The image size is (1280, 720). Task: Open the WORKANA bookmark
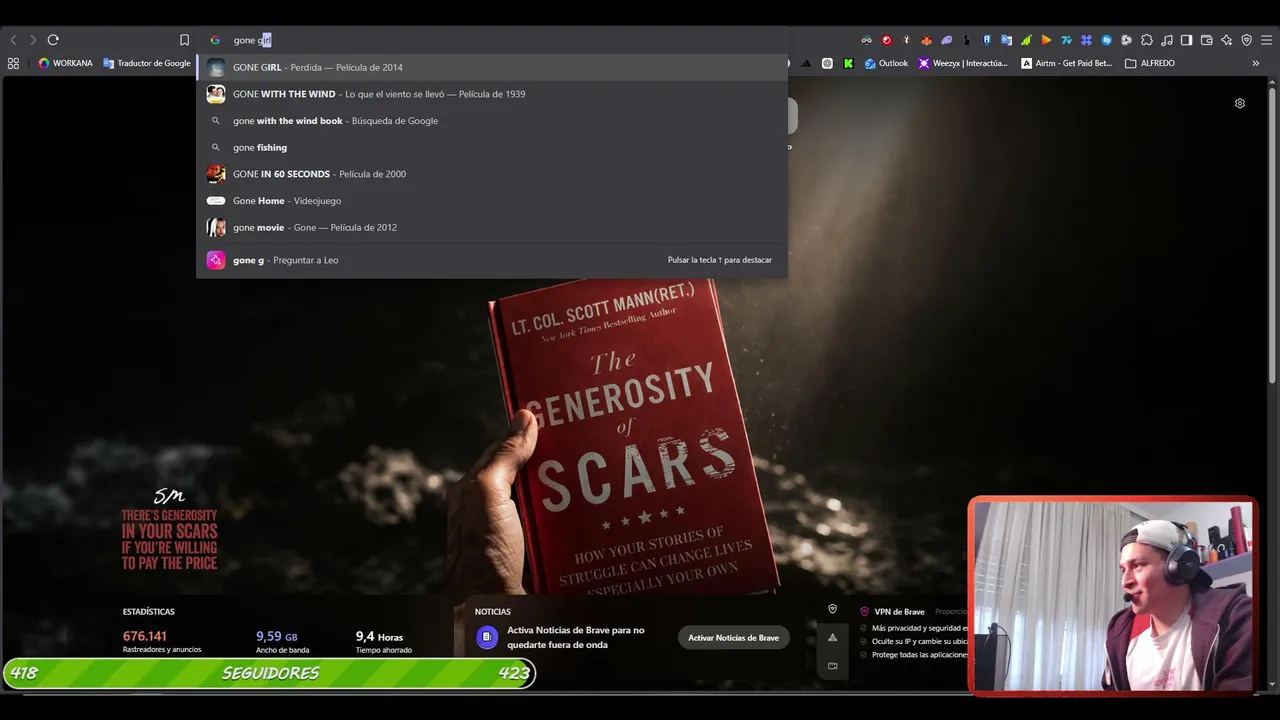click(65, 63)
